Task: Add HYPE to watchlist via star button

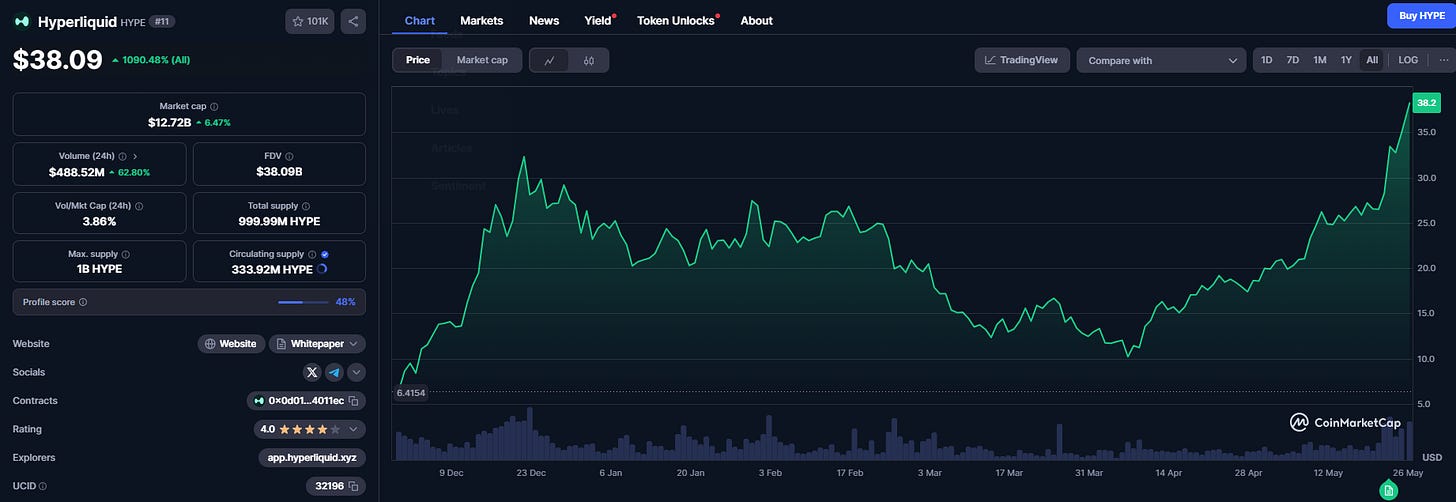Action: pyautogui.click(x=311, y=21)
